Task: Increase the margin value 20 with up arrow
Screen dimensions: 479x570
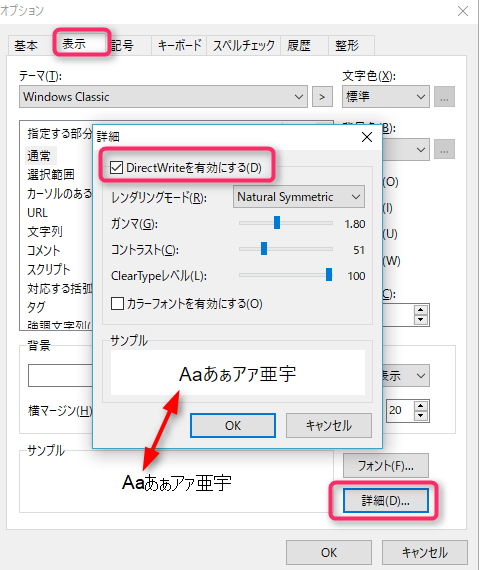Action: [x=421, y=406]
